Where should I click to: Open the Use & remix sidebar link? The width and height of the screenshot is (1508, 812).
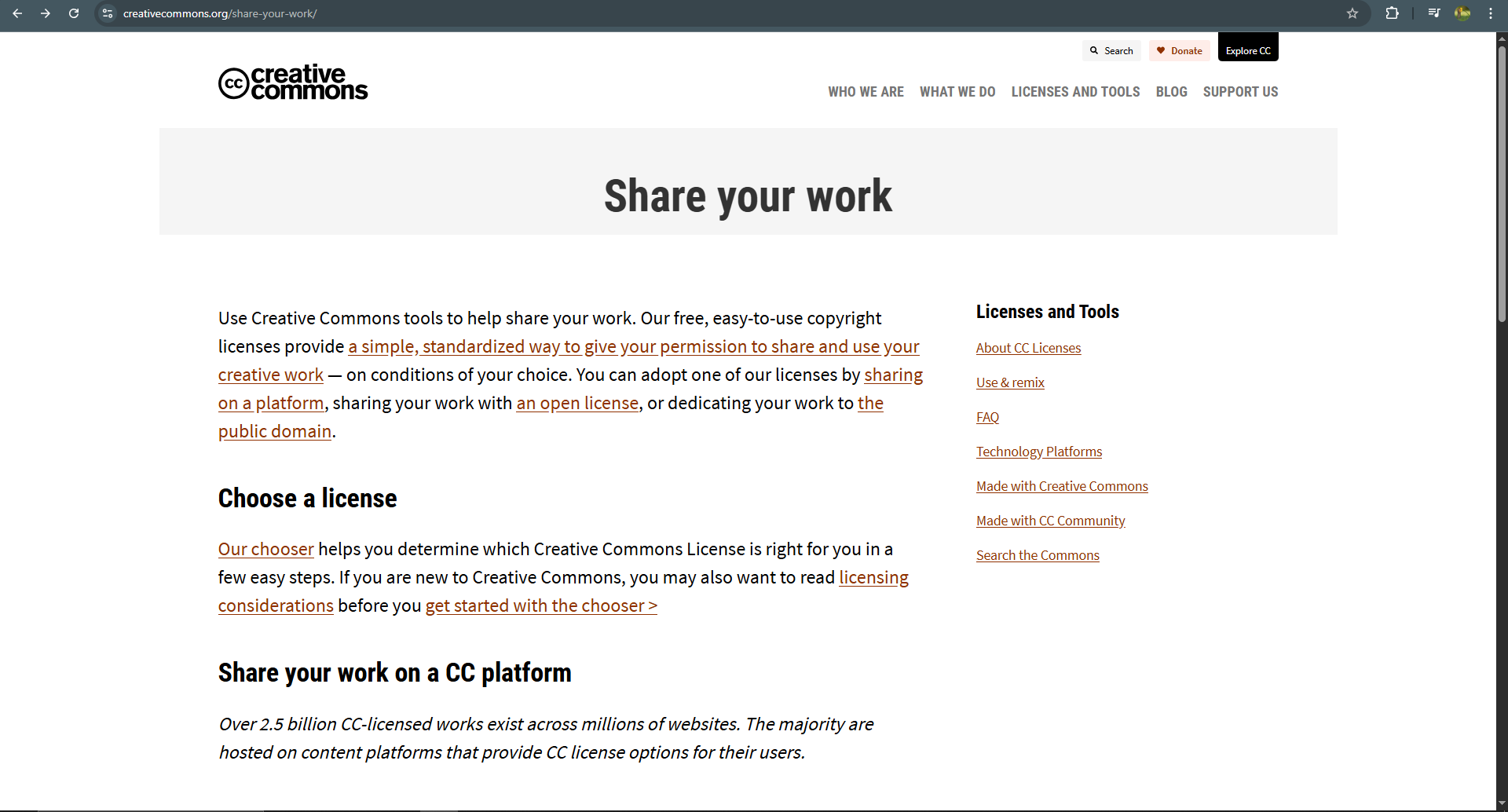coord(1010,382)
